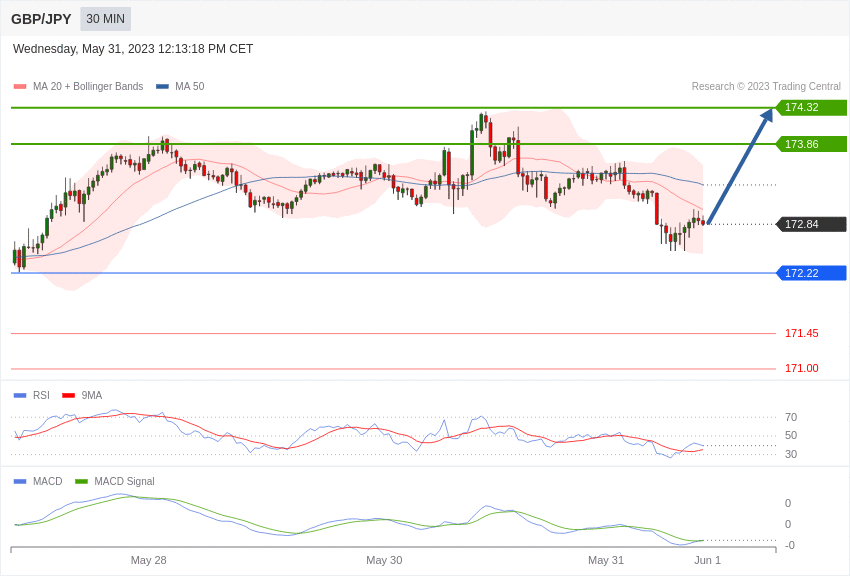
Task: Click the Jun 1 date axis label
Action: pos(707,560)
